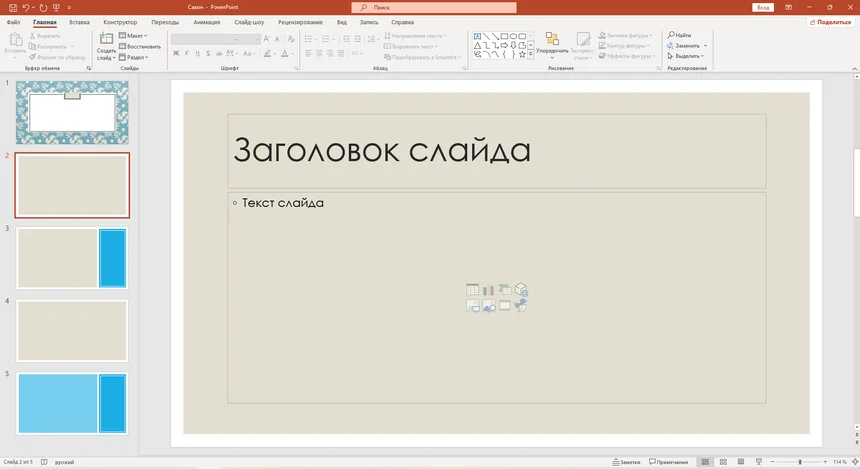The height and width of the screenshot is (469, 860).
Task: Switch to the Слайд-шоу tab
Action: pyautogui.click(x=249, y=22)
